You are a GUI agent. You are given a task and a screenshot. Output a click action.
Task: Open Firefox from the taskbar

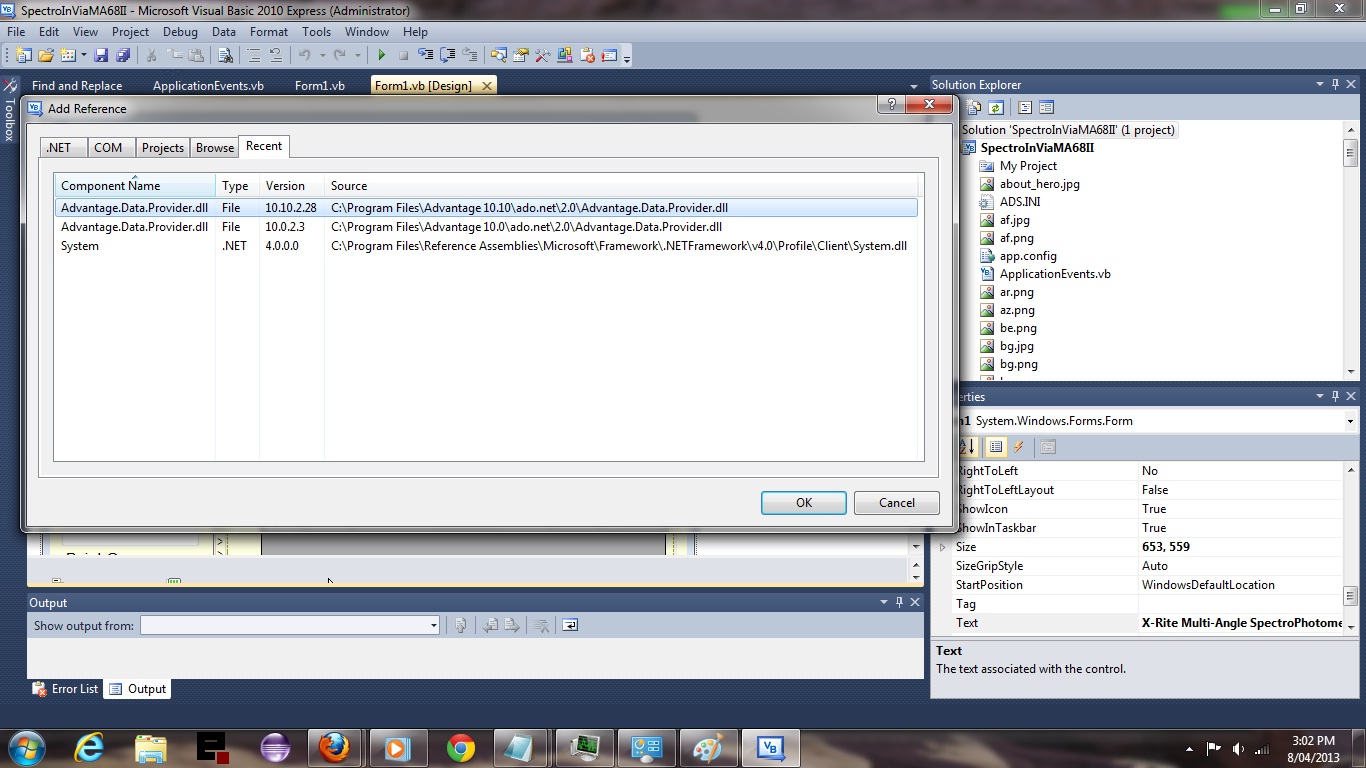tap(335, 748)
